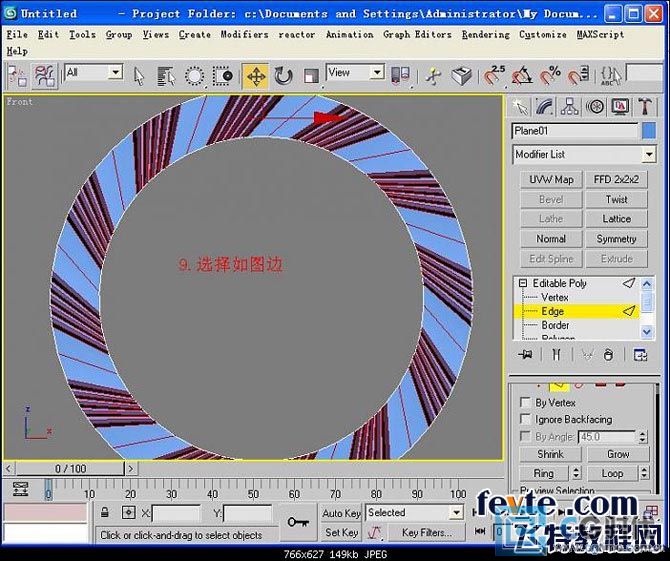Toggle Window/Crossing selection mode
This screenshot has width=670, height=561.
click(x=223, y=77)
